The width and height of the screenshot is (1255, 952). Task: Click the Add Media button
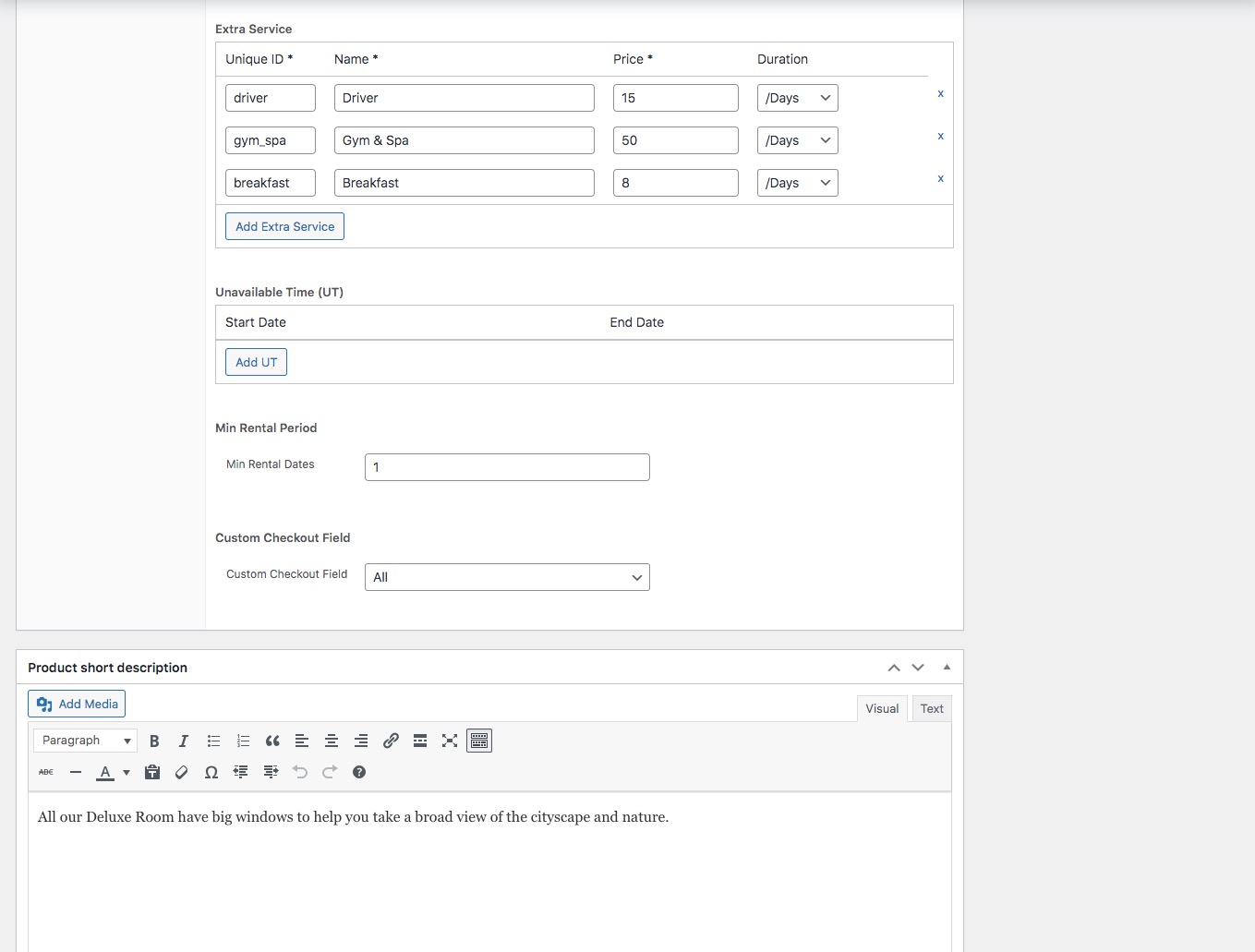pos(77,704)
